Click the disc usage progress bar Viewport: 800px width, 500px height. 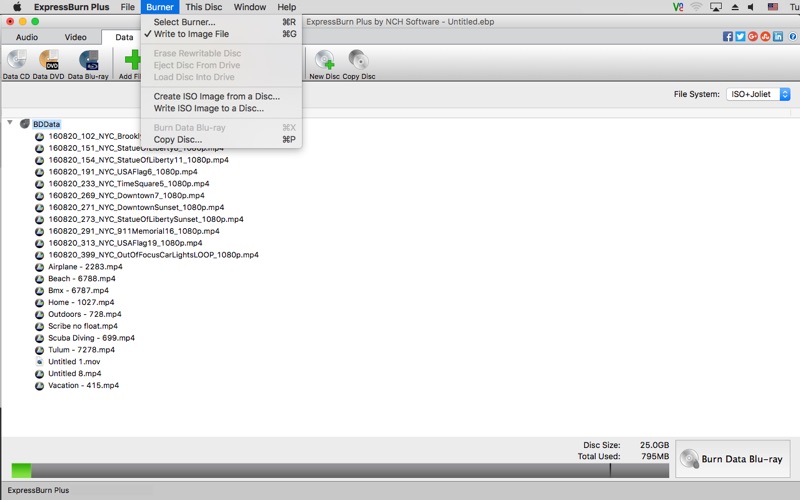[x=340, y=470]
